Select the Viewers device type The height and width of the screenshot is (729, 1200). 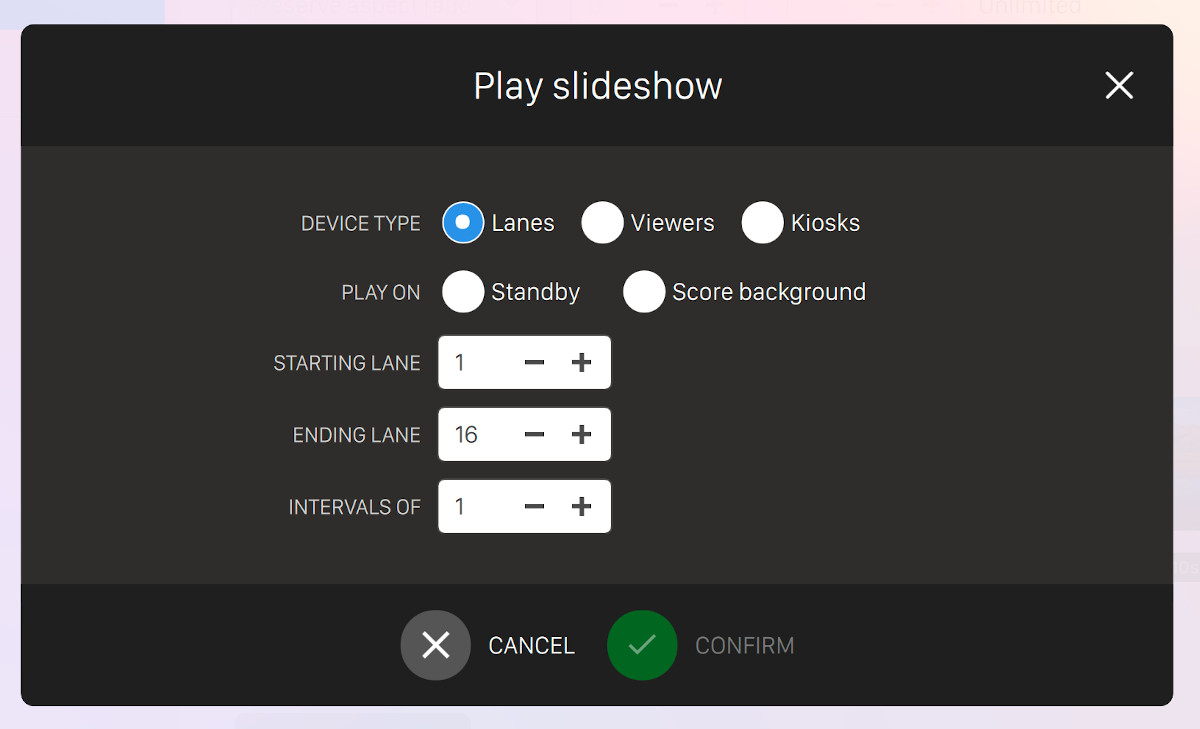tap(602, 222)
